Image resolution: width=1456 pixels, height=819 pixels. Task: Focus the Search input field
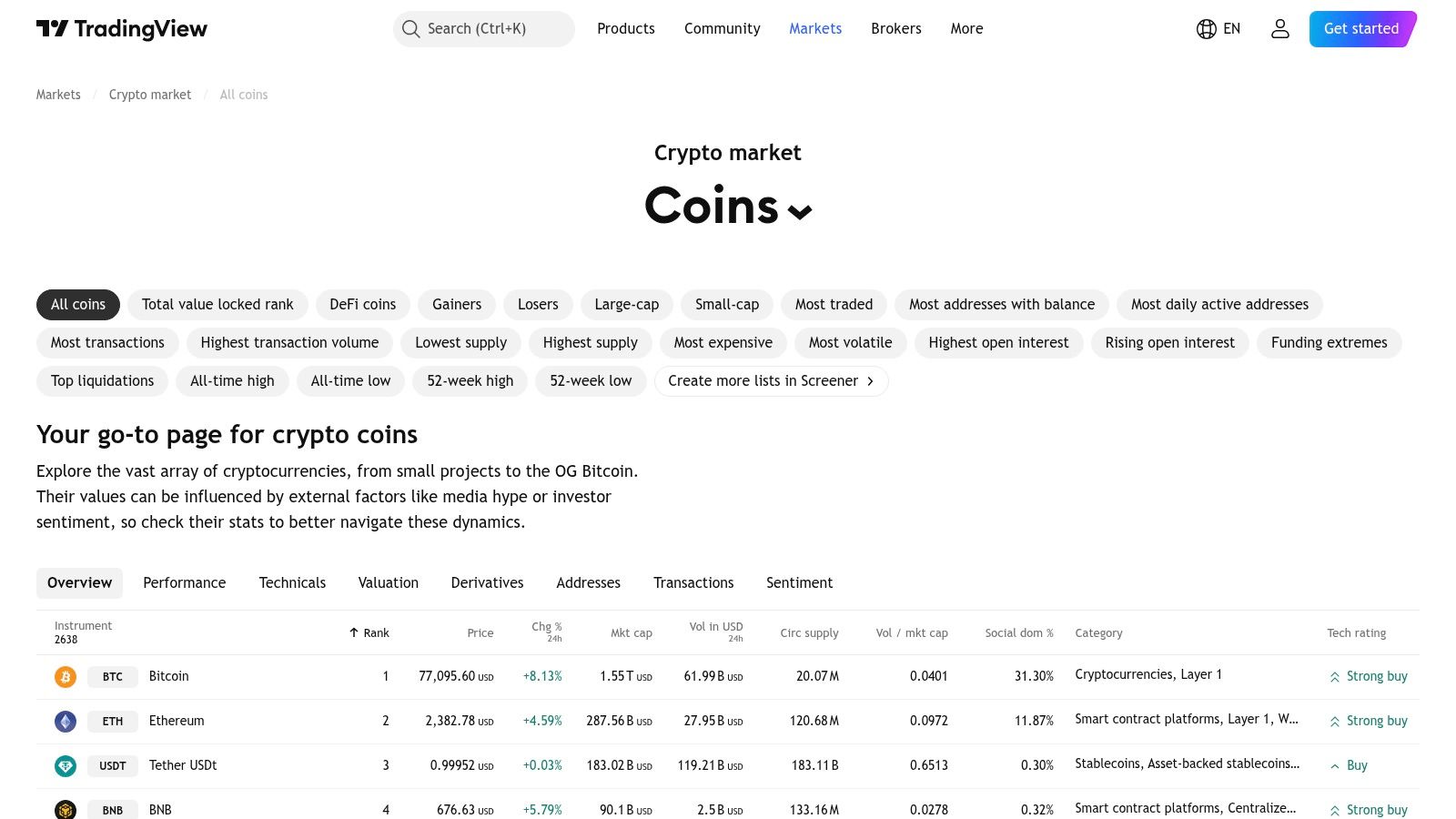(484, 29)
